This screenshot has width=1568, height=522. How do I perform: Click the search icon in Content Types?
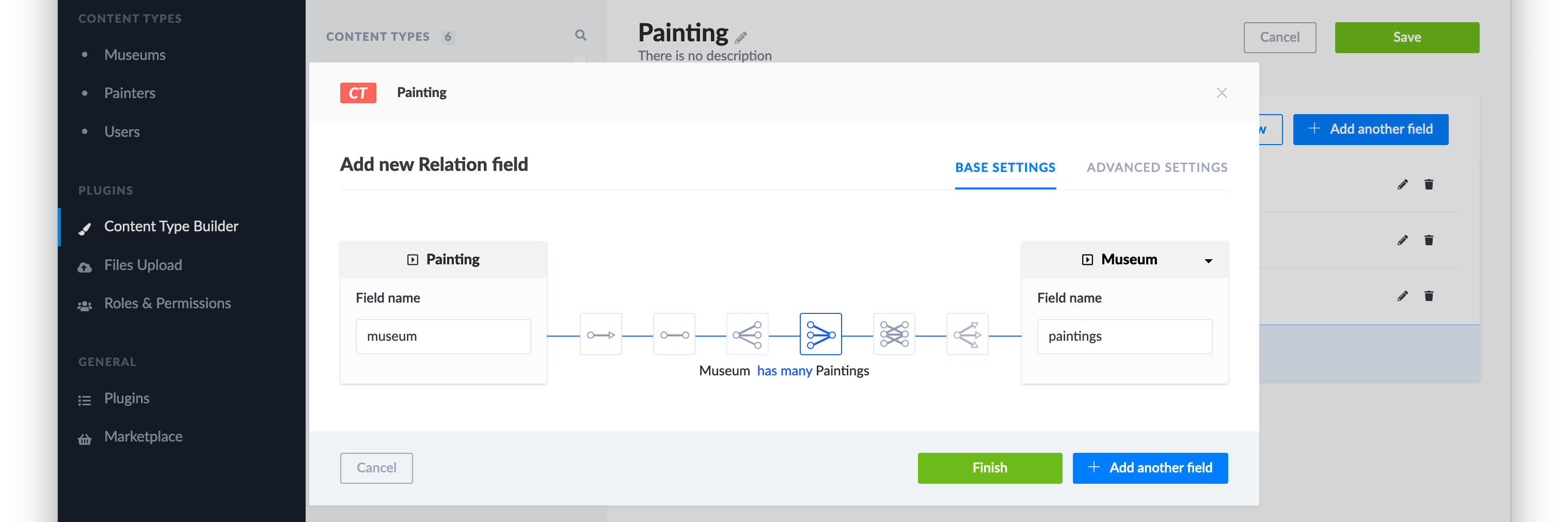point(581,35)
